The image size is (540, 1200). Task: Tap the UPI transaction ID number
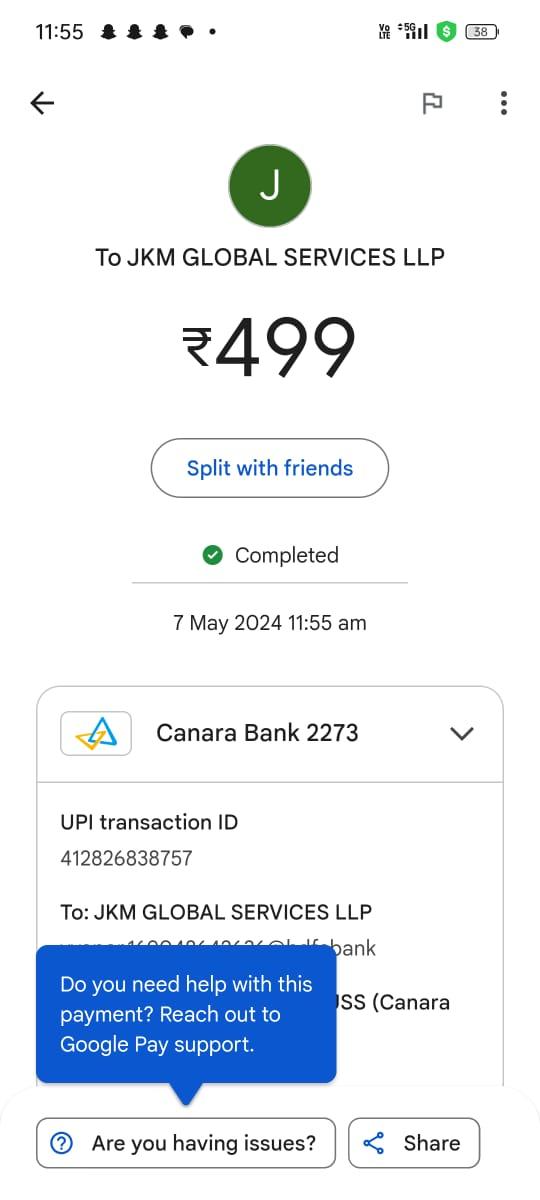click(126, 858)
